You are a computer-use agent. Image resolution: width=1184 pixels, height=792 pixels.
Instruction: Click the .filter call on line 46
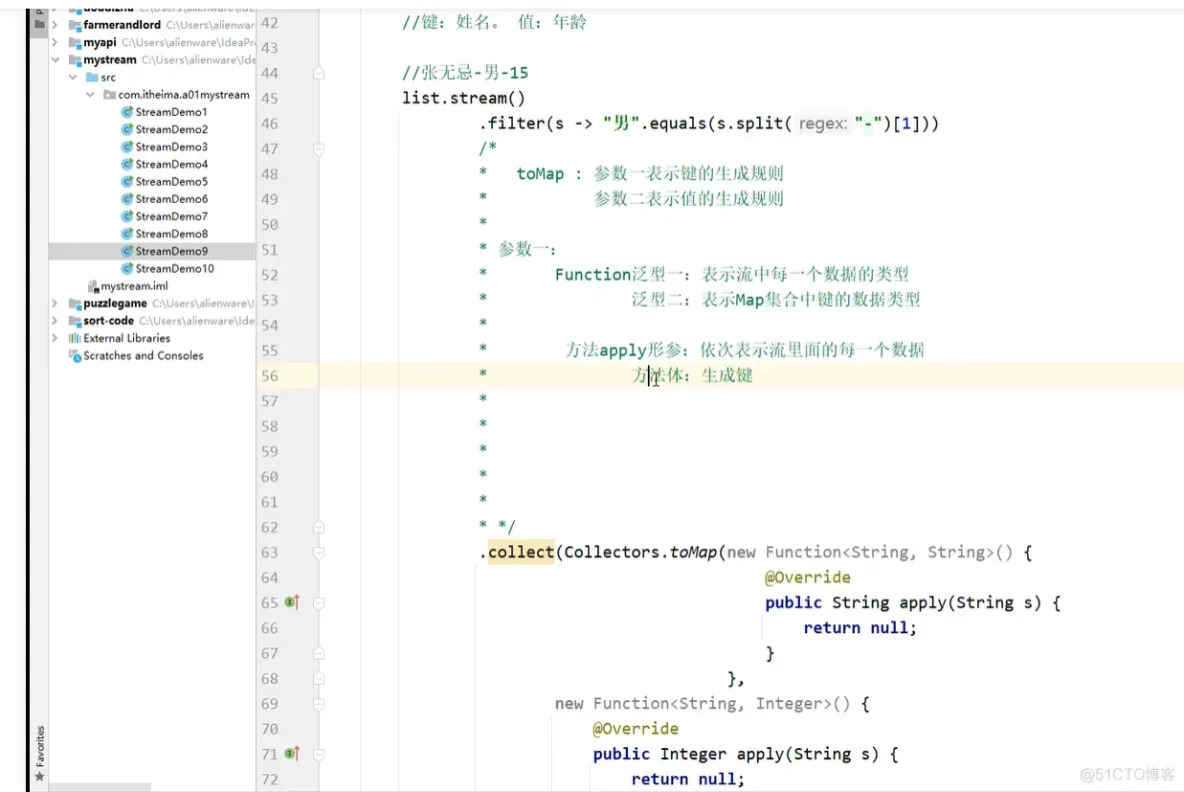511,123
